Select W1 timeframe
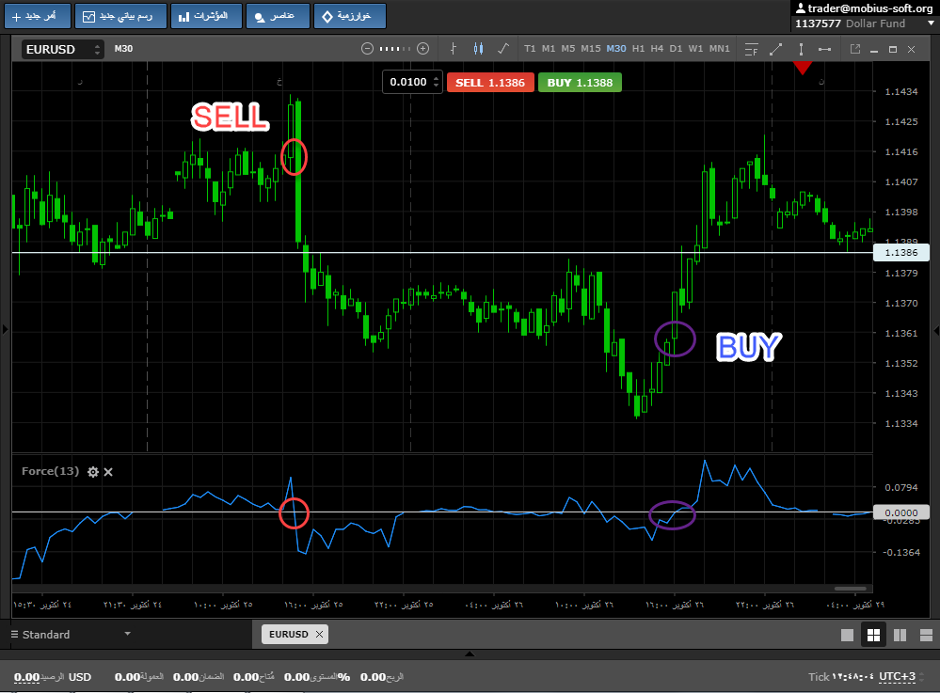Screen dimensions: 940x693 pyautogui.click(x=695, y=49)
